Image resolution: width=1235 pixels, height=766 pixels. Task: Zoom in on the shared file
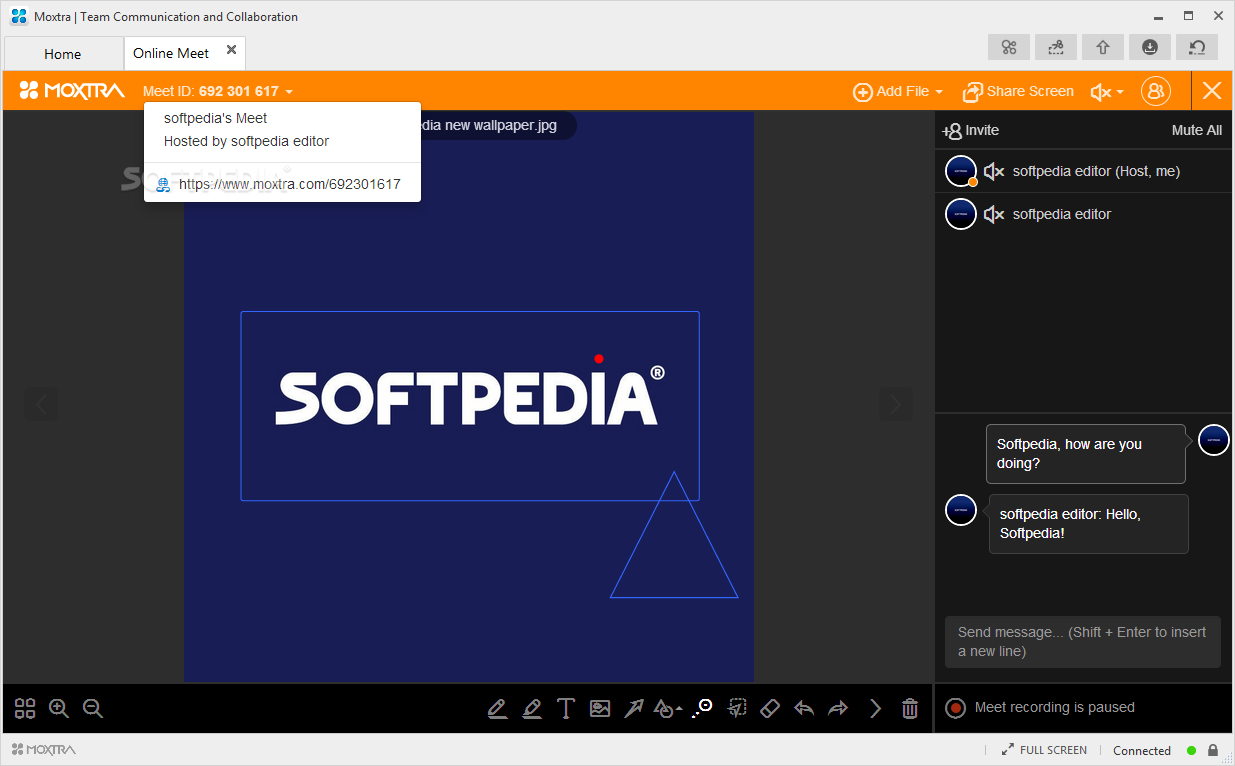coord(59,708)
